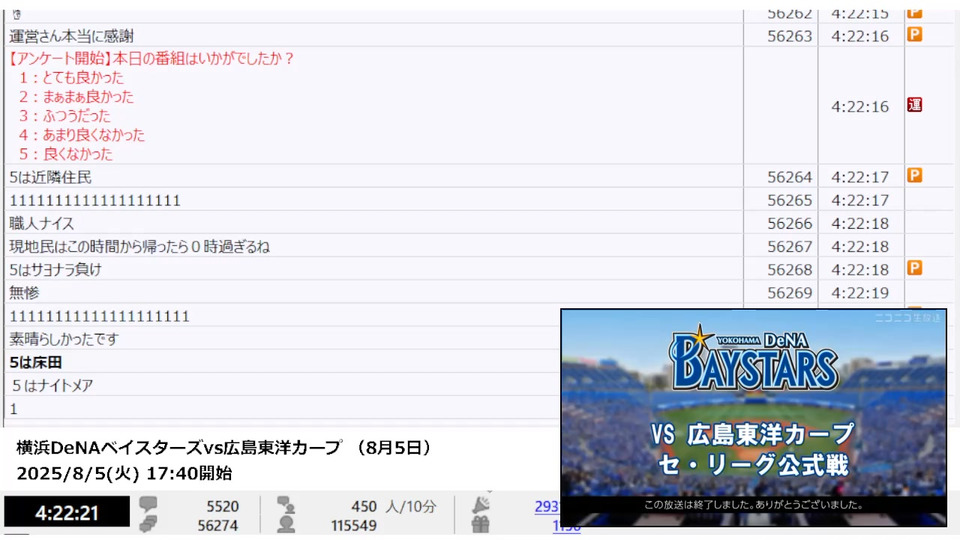Select the comment 素晴らしかったです
The width and height of the screenshot is (960, 540).
point(64,339)
